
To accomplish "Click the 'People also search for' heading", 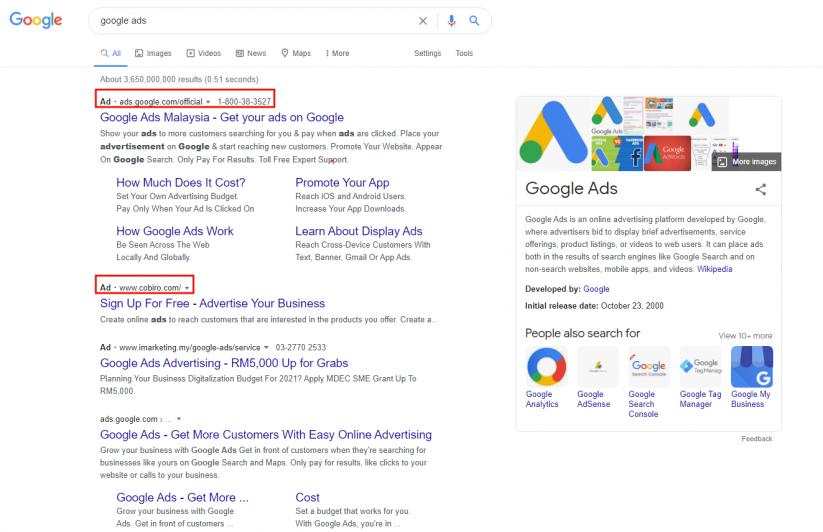I will [583, 333].
